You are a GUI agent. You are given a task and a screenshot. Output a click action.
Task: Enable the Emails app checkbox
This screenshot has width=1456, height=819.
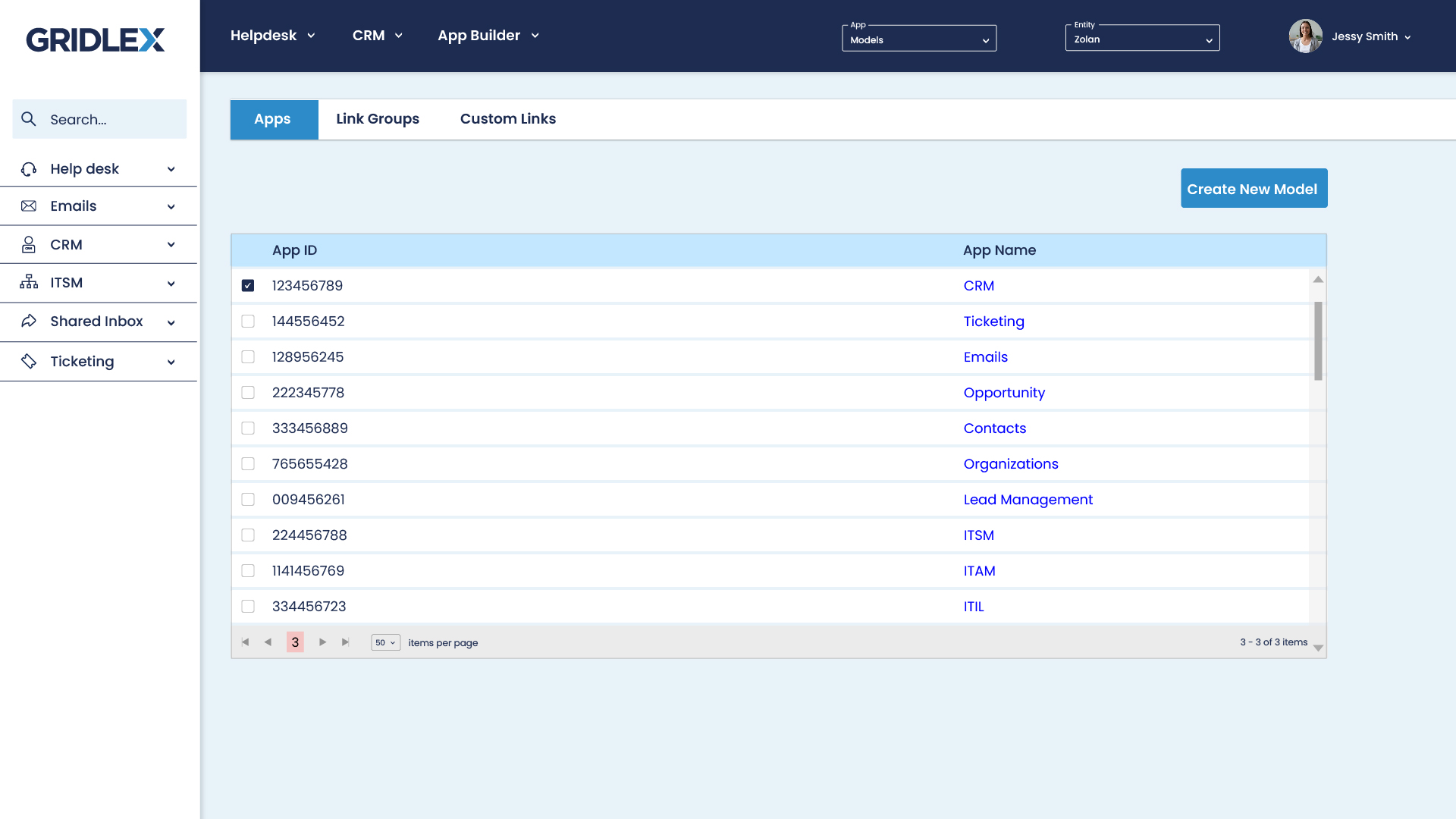click(x=247, y=357)
